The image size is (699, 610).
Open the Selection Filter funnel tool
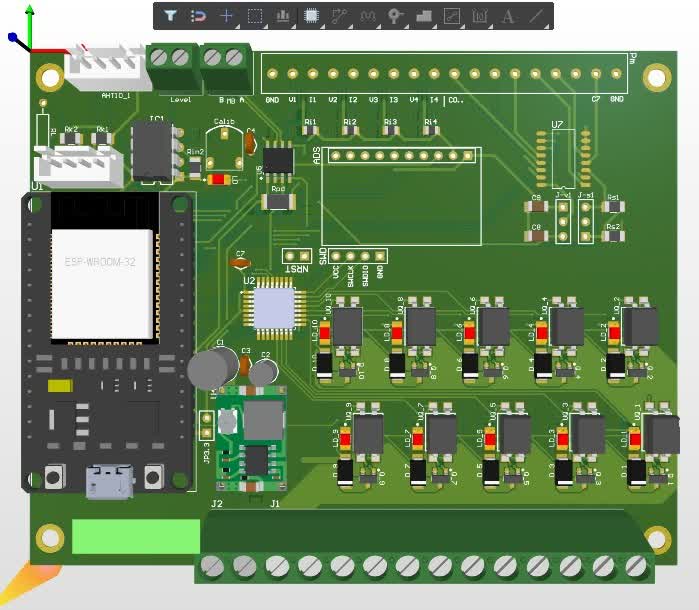(x=170, y=16)
